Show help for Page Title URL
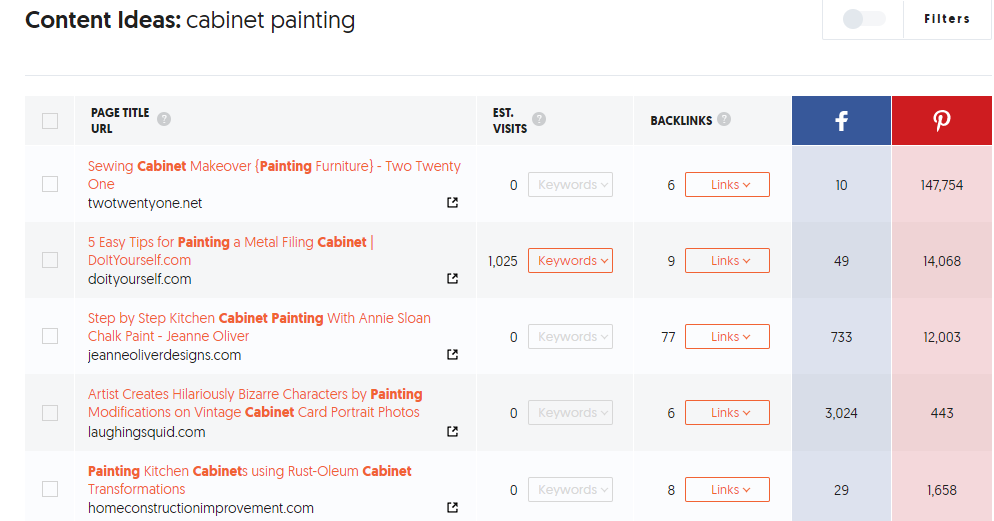The height and width of the screenshot is (521, 994). click(164, 120)
